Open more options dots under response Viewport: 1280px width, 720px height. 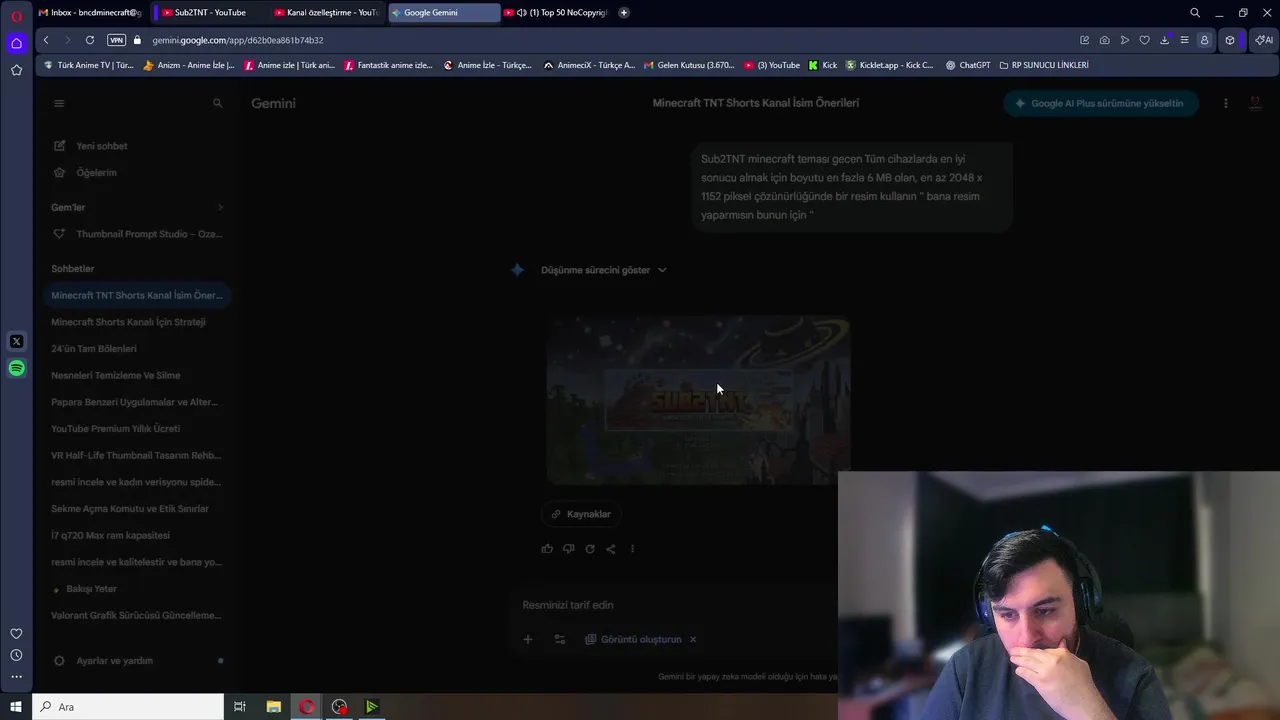coord(632,549)
